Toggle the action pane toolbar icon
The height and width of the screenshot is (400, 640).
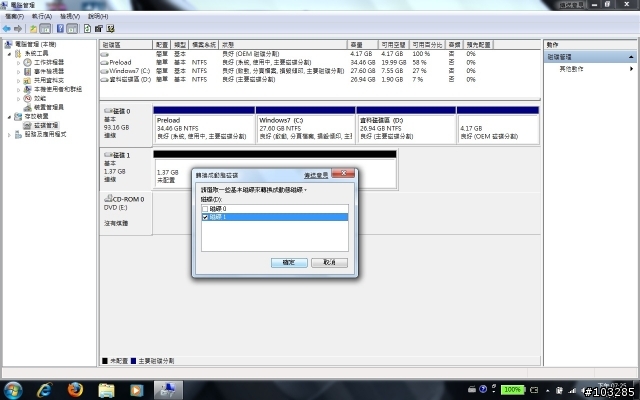[x=72, y=29]
